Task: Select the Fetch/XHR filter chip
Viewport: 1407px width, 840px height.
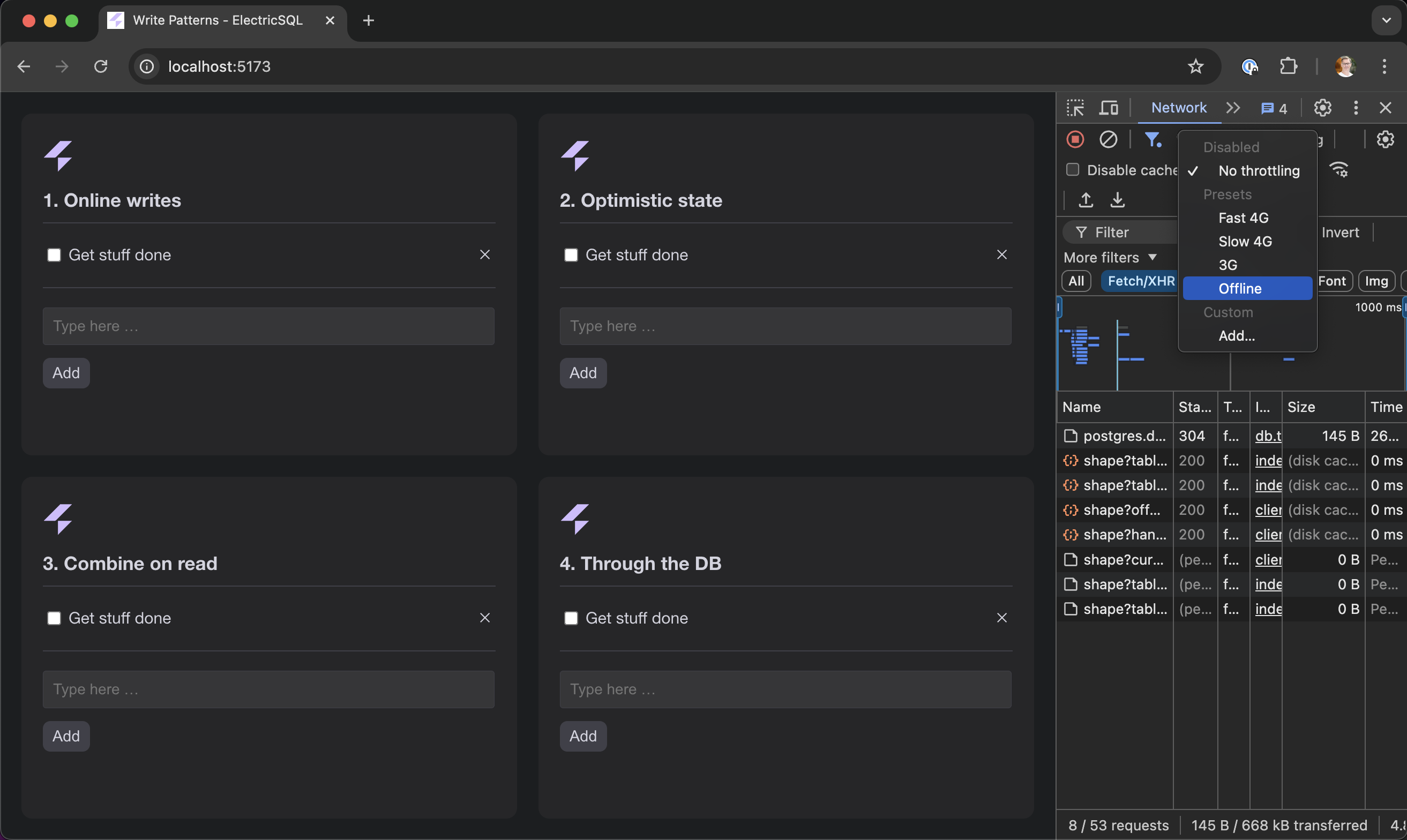Action: [x=1140, y=281]
